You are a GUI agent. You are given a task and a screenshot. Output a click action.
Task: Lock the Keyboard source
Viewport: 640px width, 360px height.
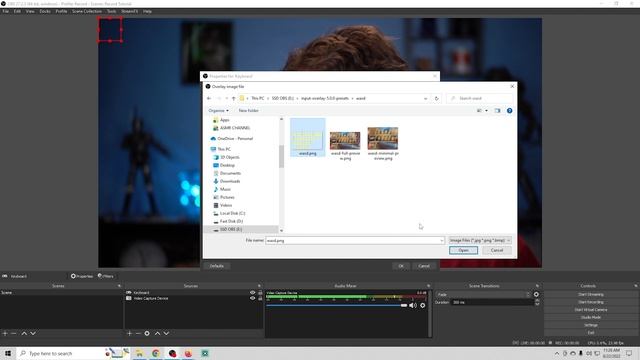[x=260, y=293]
